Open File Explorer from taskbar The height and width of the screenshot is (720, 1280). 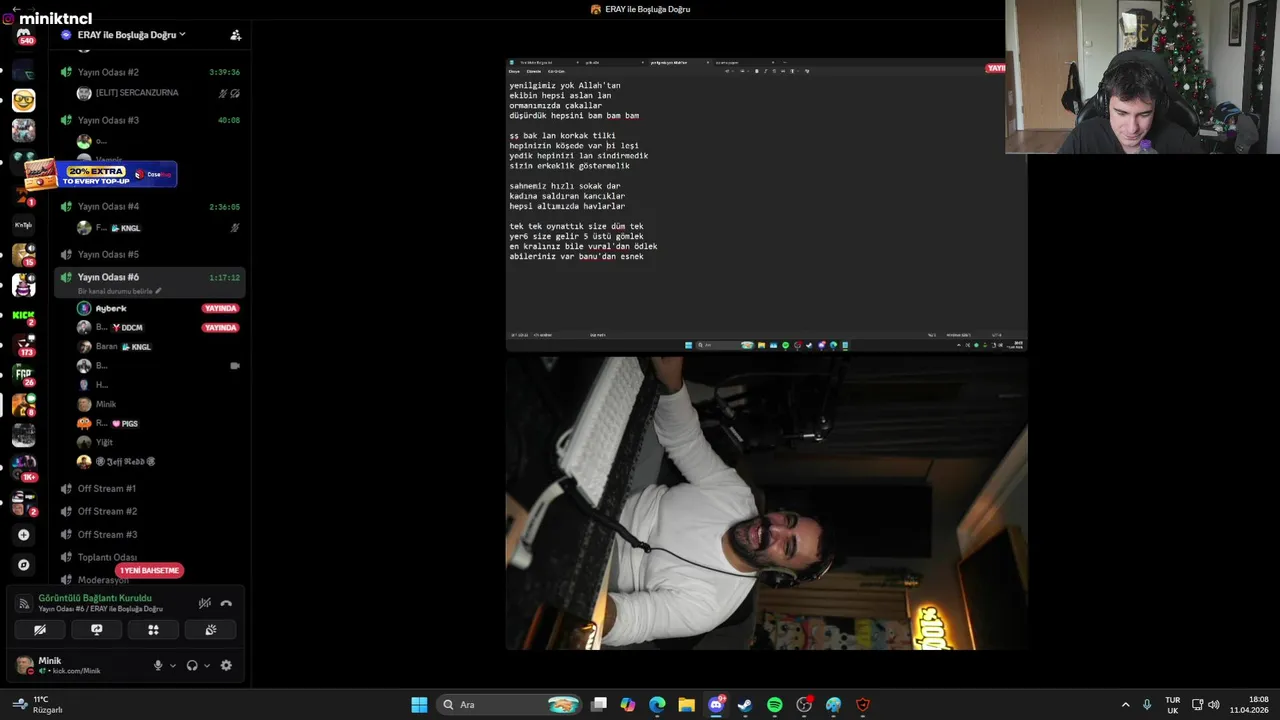point(686,705)
